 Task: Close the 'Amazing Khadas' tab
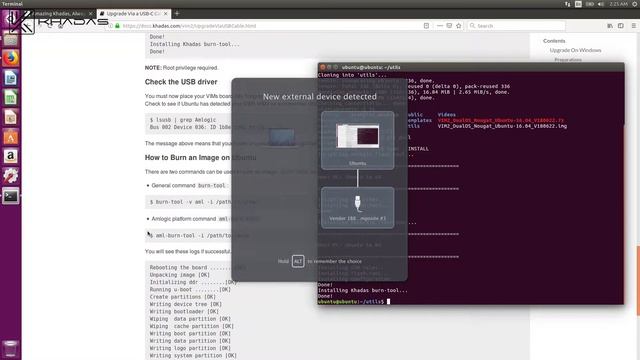pos(91,13)
